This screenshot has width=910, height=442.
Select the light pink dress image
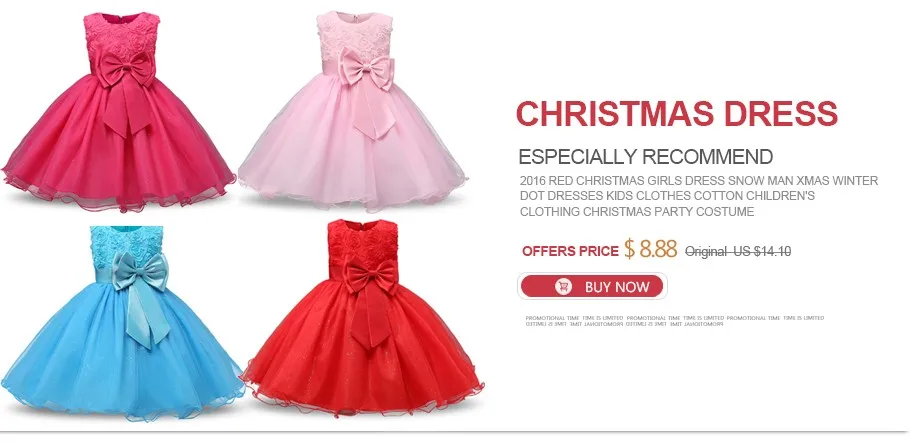click(352, 109)
